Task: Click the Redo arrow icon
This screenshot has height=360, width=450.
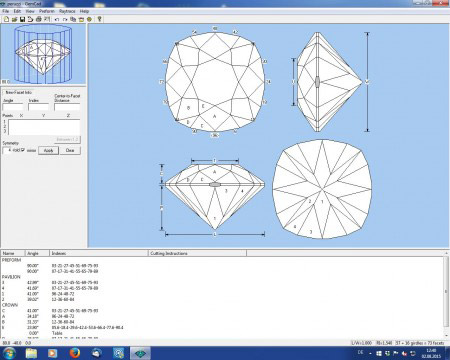Action: [65, 19]
